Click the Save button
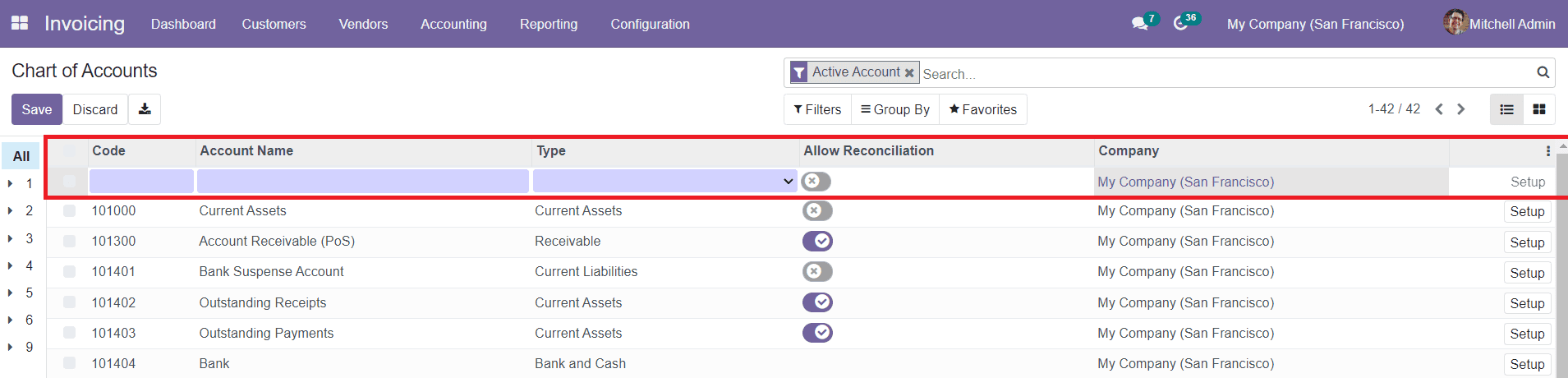Viewport: 1568px width, 378px height. click(x=37, y=109)
